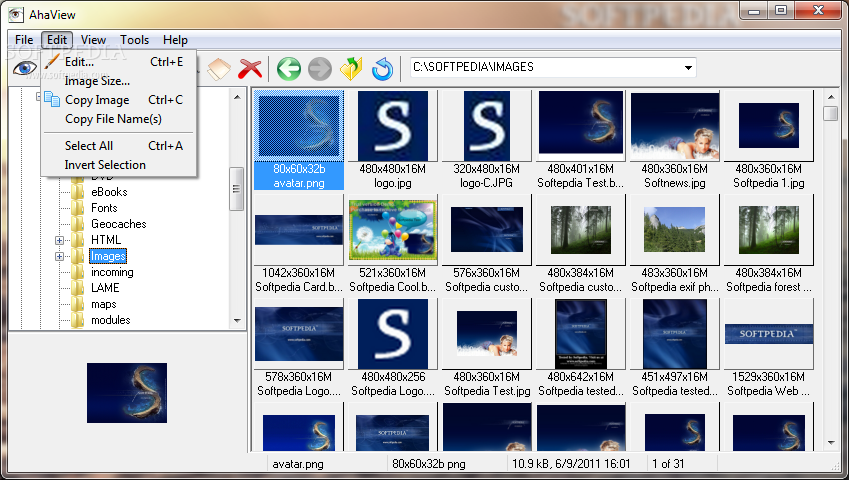The width and height of the screenshot is (849, 480).
Task: Click the eraser icon in toolbar
Action: pyautogui.click(x=219, y=69)
